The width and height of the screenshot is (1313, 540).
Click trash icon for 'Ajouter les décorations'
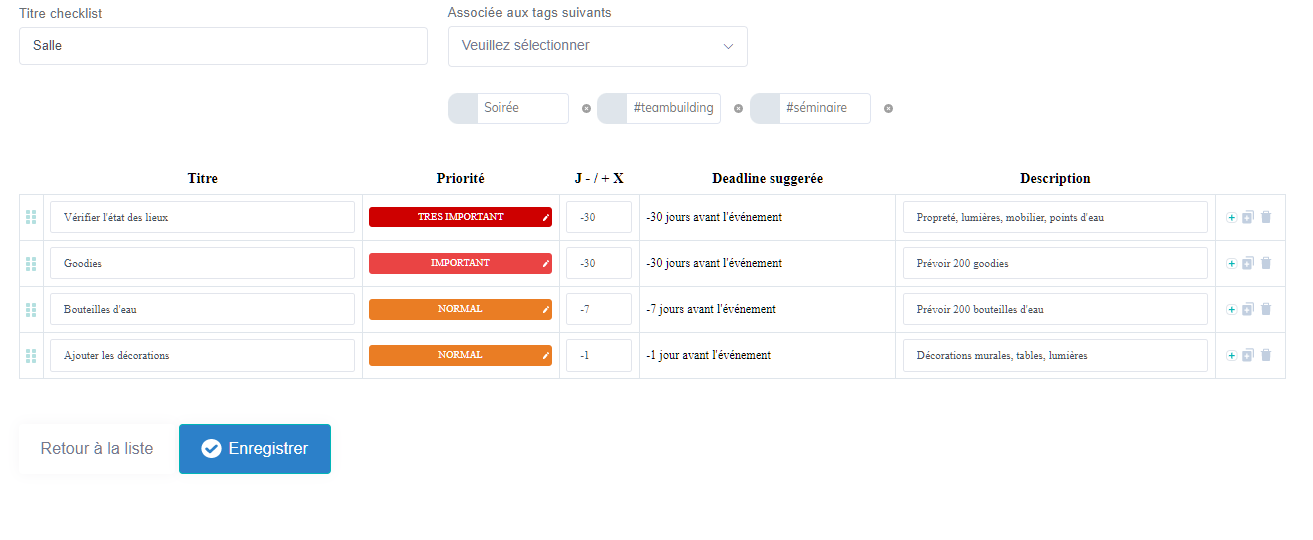point(1266,355)
